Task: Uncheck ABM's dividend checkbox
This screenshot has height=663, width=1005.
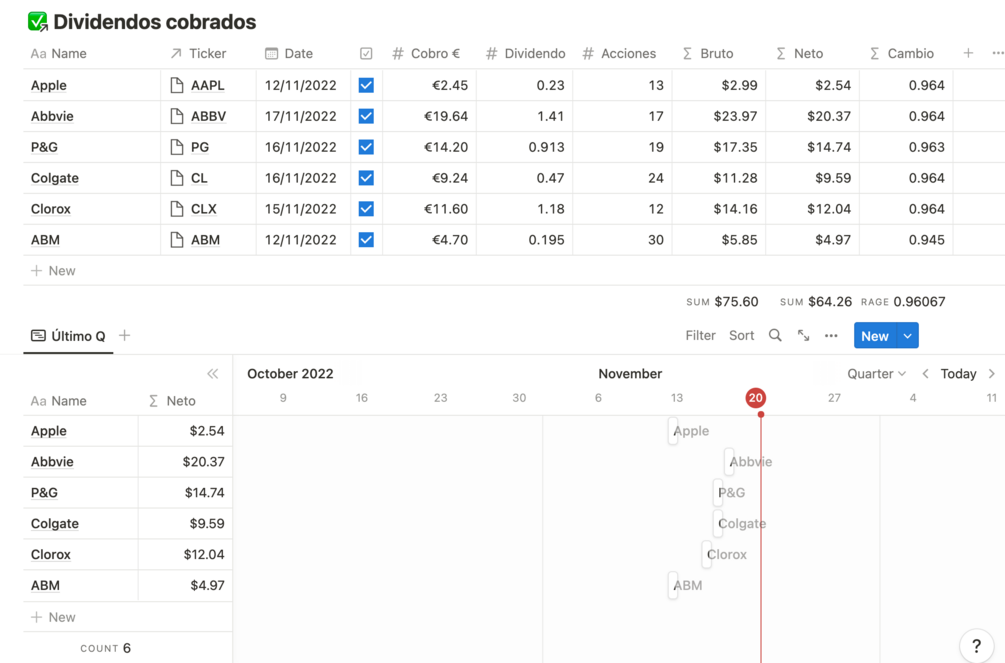Action: point(366,239)
